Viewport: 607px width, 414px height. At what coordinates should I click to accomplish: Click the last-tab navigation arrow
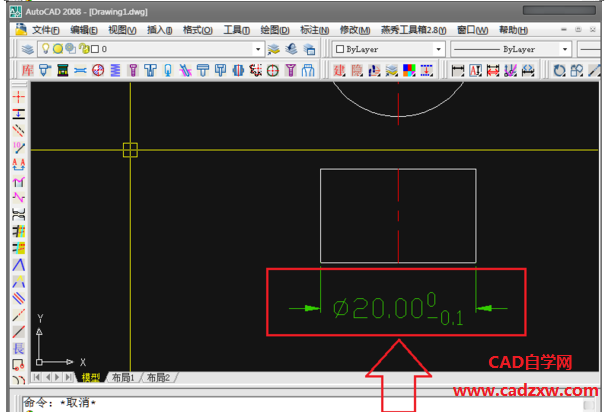point(68,377)
